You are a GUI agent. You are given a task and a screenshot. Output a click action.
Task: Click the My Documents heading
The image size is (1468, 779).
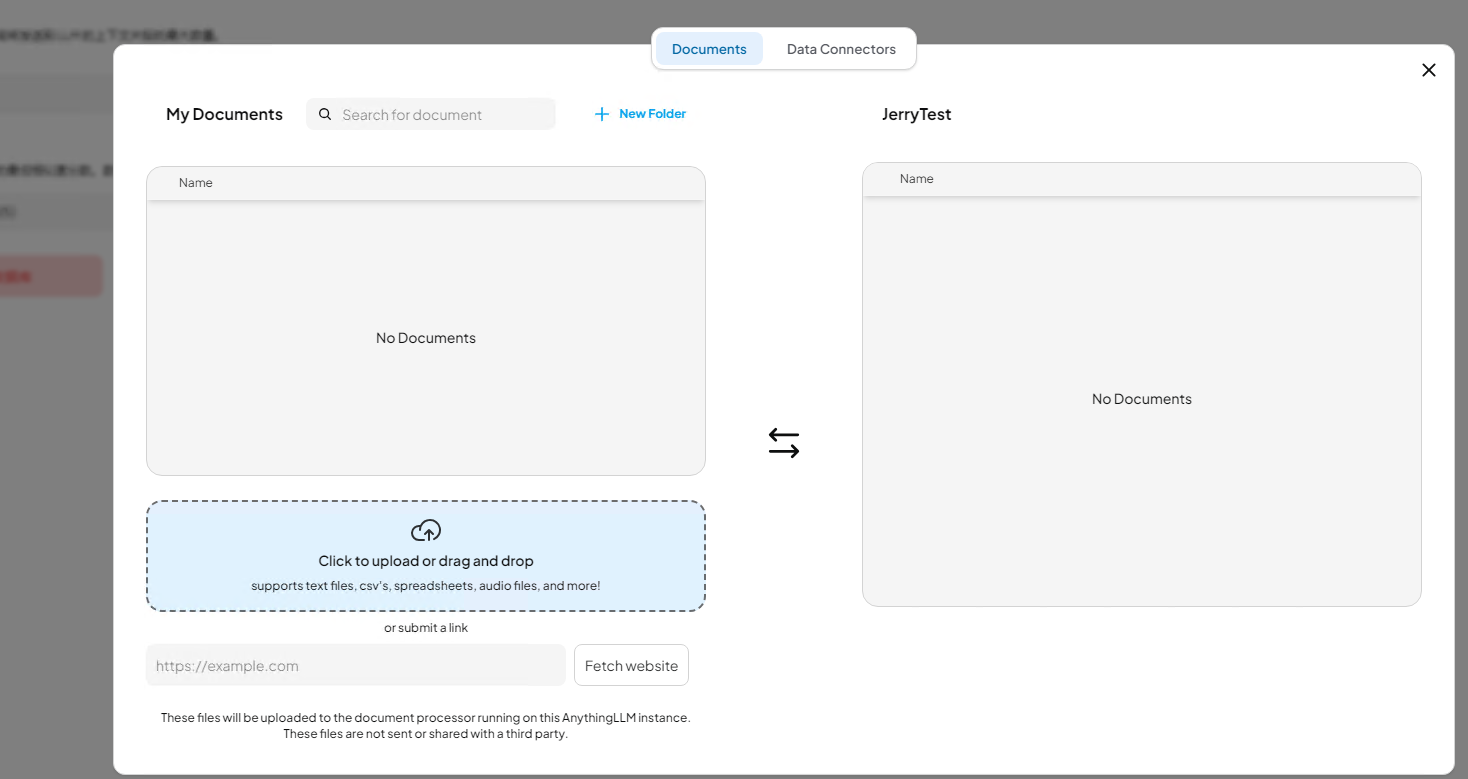click(224, 114)
